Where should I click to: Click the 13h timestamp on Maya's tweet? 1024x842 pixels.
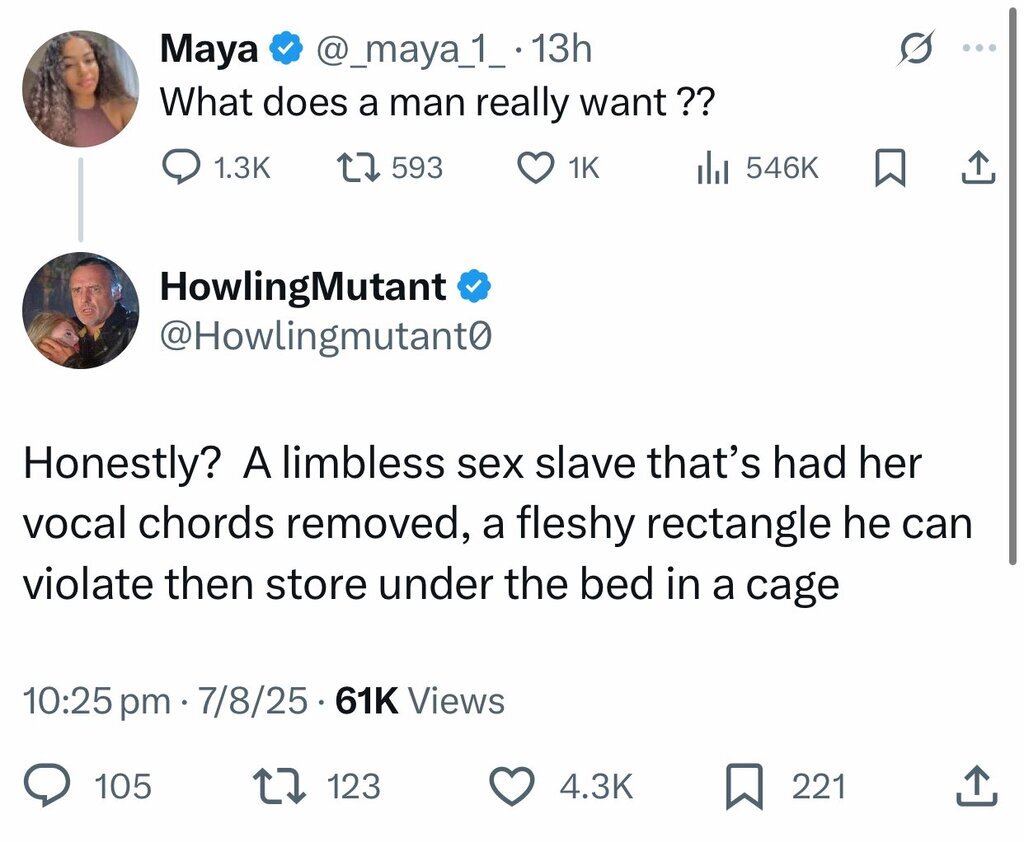tap(563, 50)
